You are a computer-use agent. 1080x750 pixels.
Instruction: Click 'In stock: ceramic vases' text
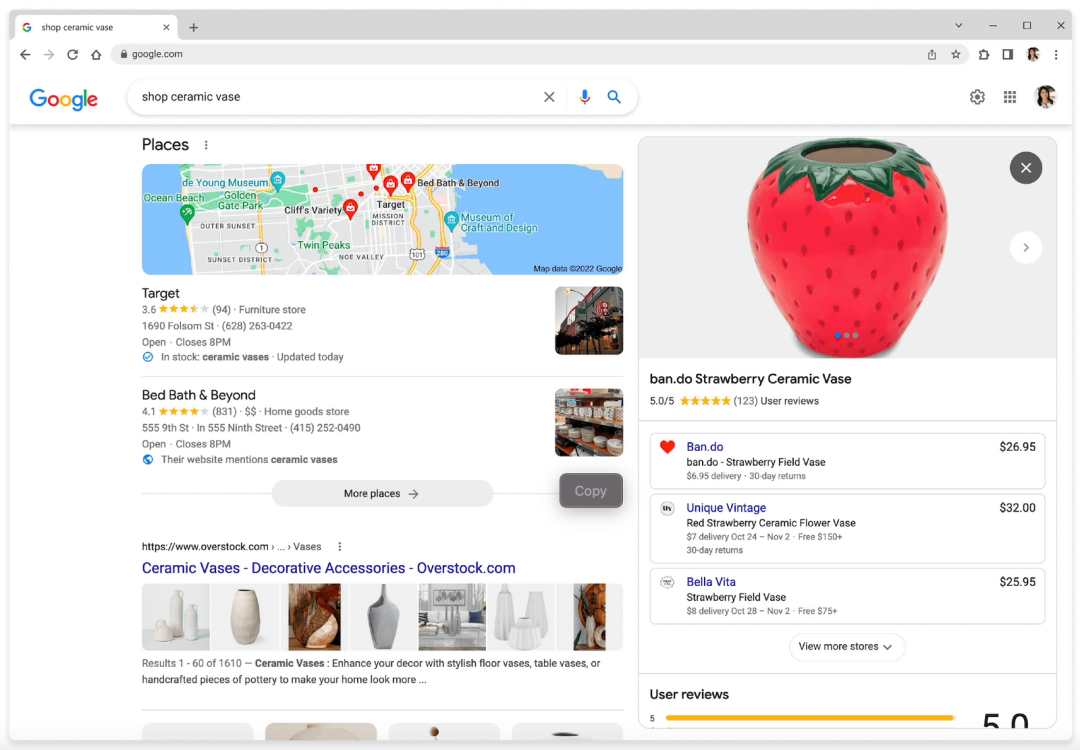215,357
